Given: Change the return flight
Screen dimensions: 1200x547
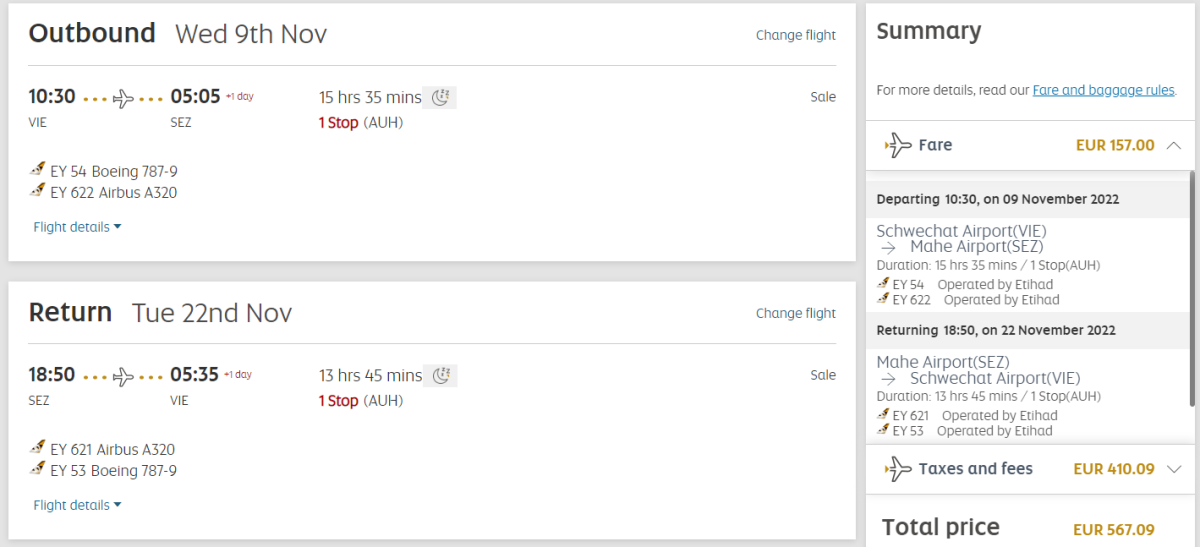Looking at the screenshot, I should [x=795, y=313].
